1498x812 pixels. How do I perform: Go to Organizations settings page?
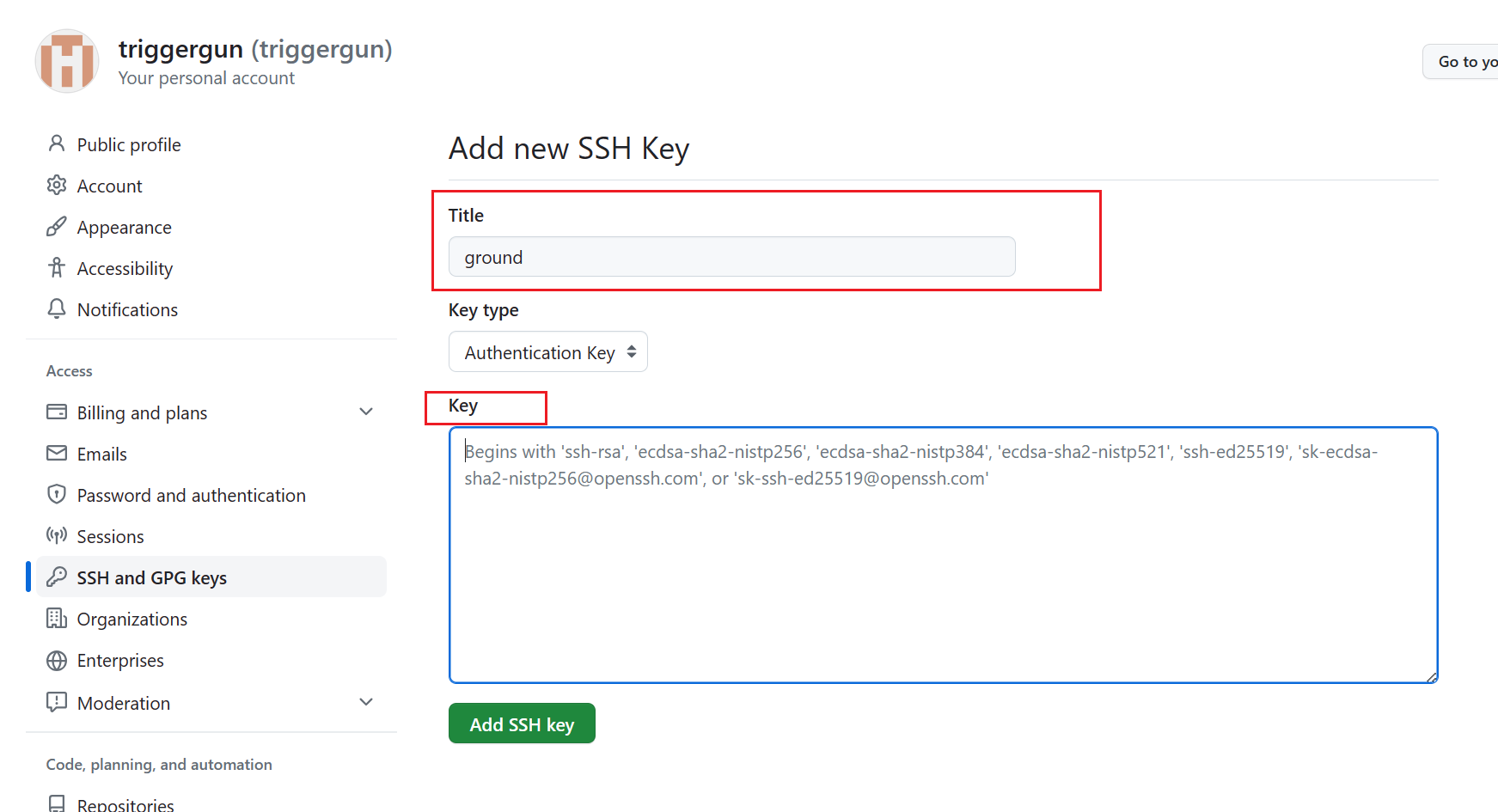click(x=131, y=620)
